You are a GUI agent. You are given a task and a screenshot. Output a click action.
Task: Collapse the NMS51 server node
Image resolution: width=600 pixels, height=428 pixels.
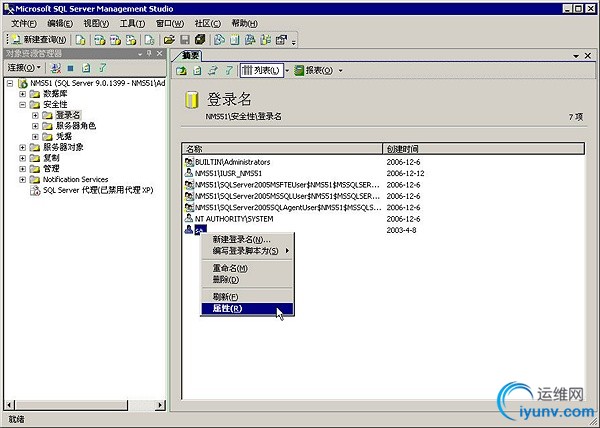pos(10,83)
